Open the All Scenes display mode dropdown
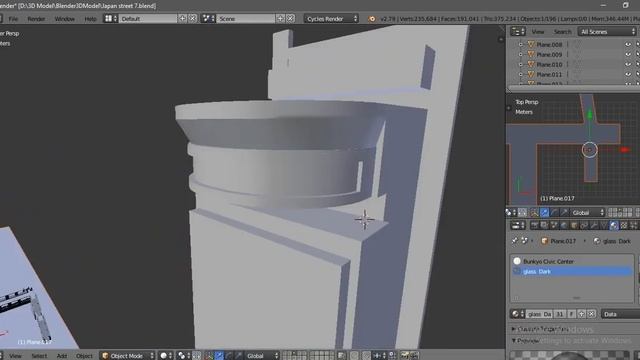 tap(607, 31)
